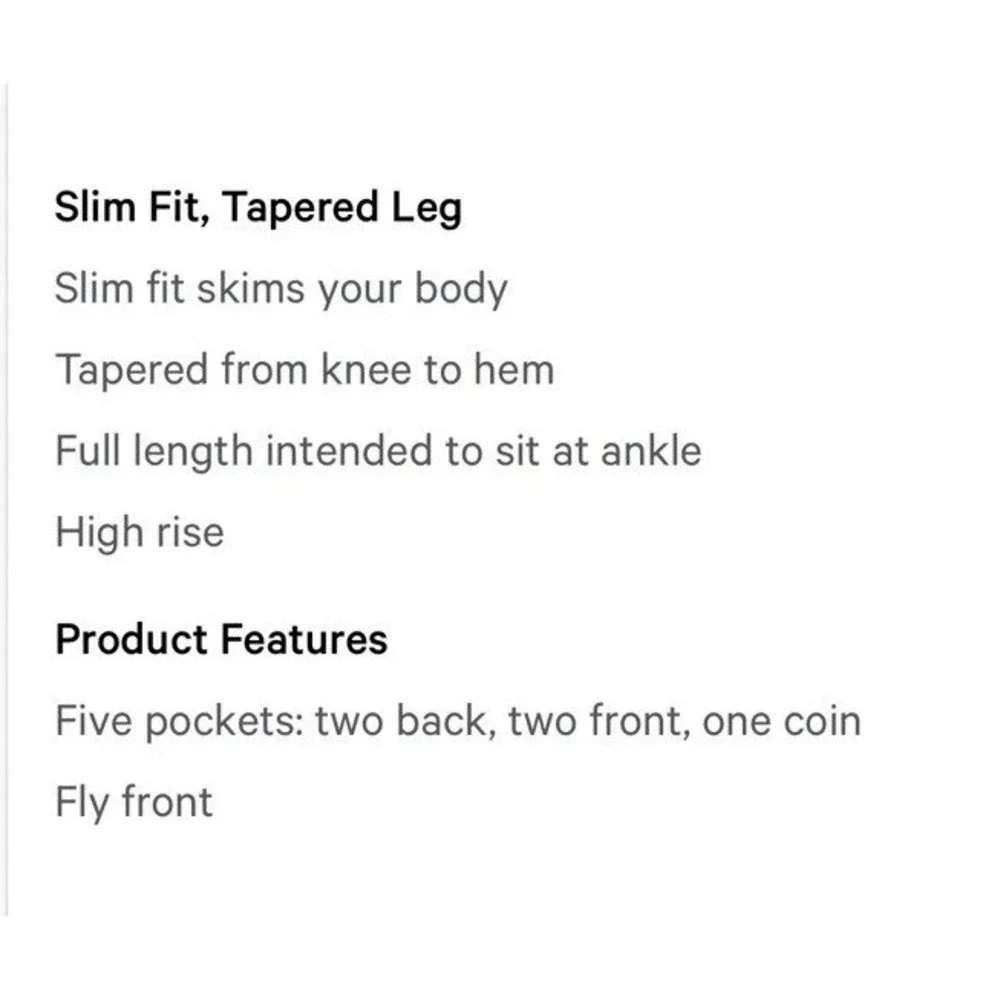Select the 'Slim fit skims your body' line
The width and height of the screenshot is (1000, 1000).
click(x=281, y=290)
